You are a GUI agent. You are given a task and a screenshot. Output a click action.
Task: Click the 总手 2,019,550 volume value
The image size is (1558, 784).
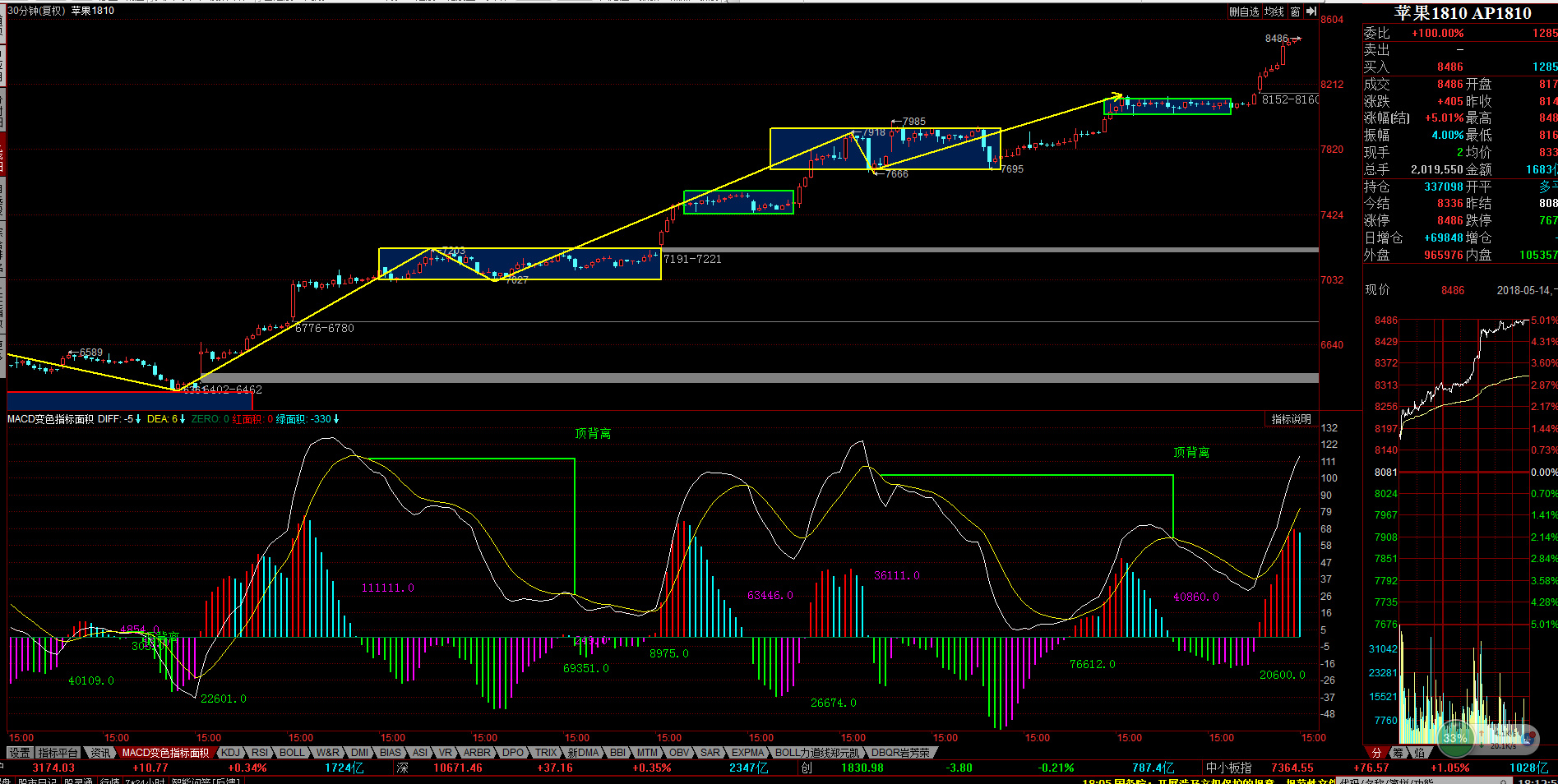pyautogui.click(x=1437, y=169)
